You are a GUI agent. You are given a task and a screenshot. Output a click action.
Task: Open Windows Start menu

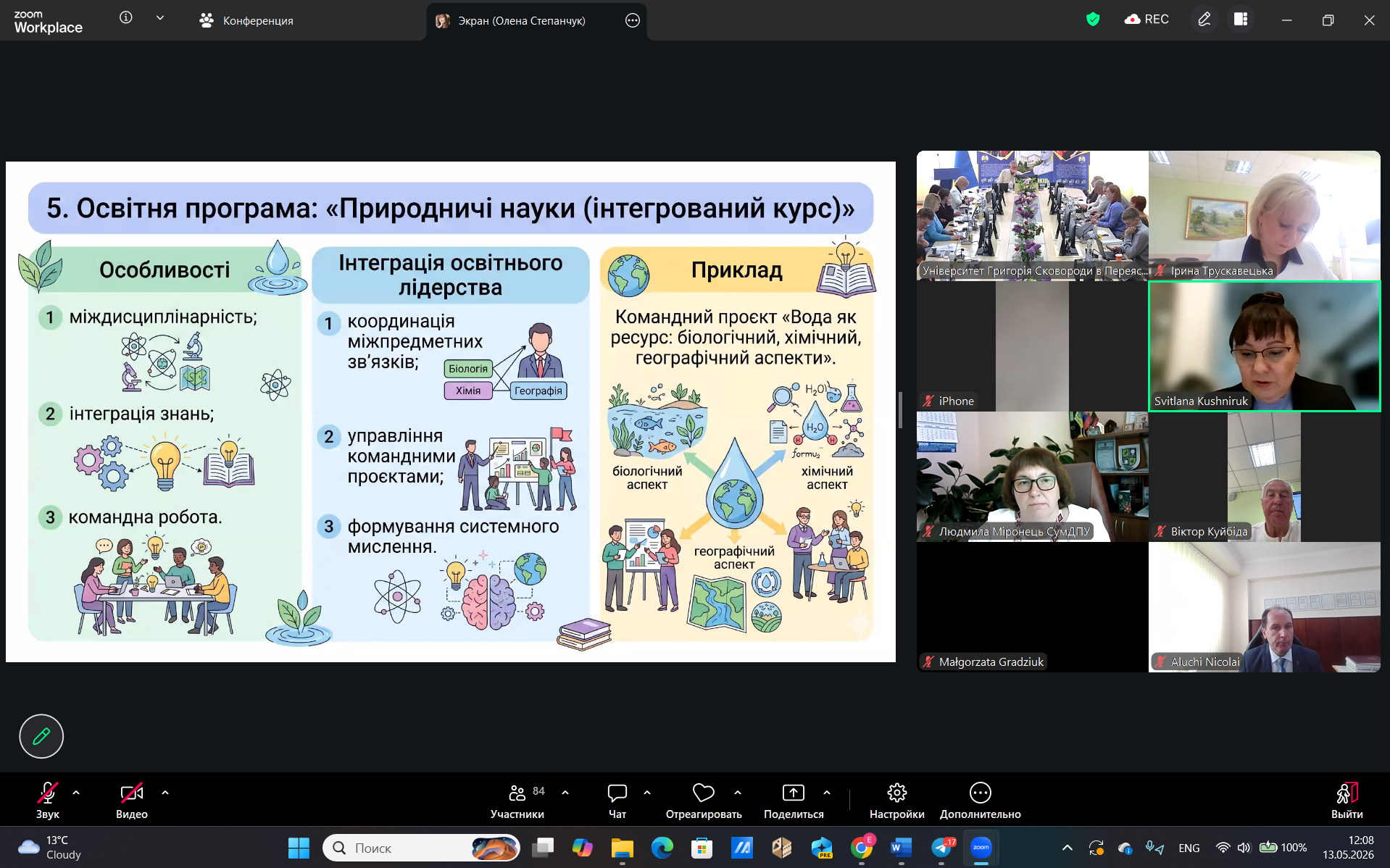tap(299, 848)
